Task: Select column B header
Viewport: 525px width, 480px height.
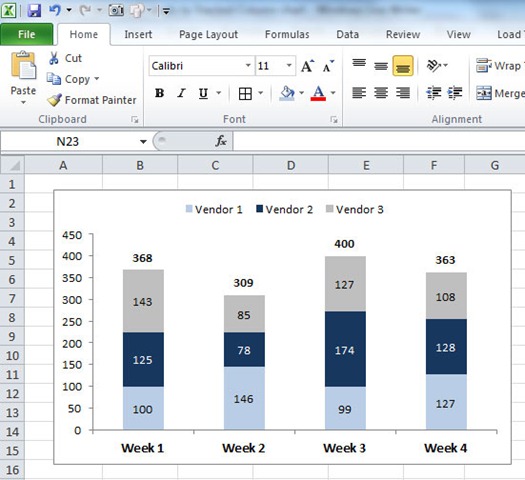Action: (x=140, y=165)
